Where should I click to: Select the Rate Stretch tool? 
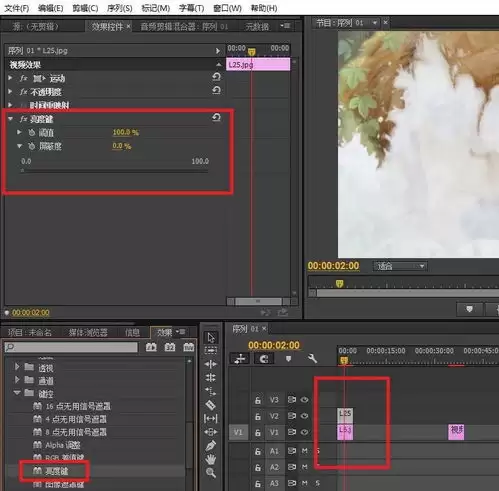211,391
